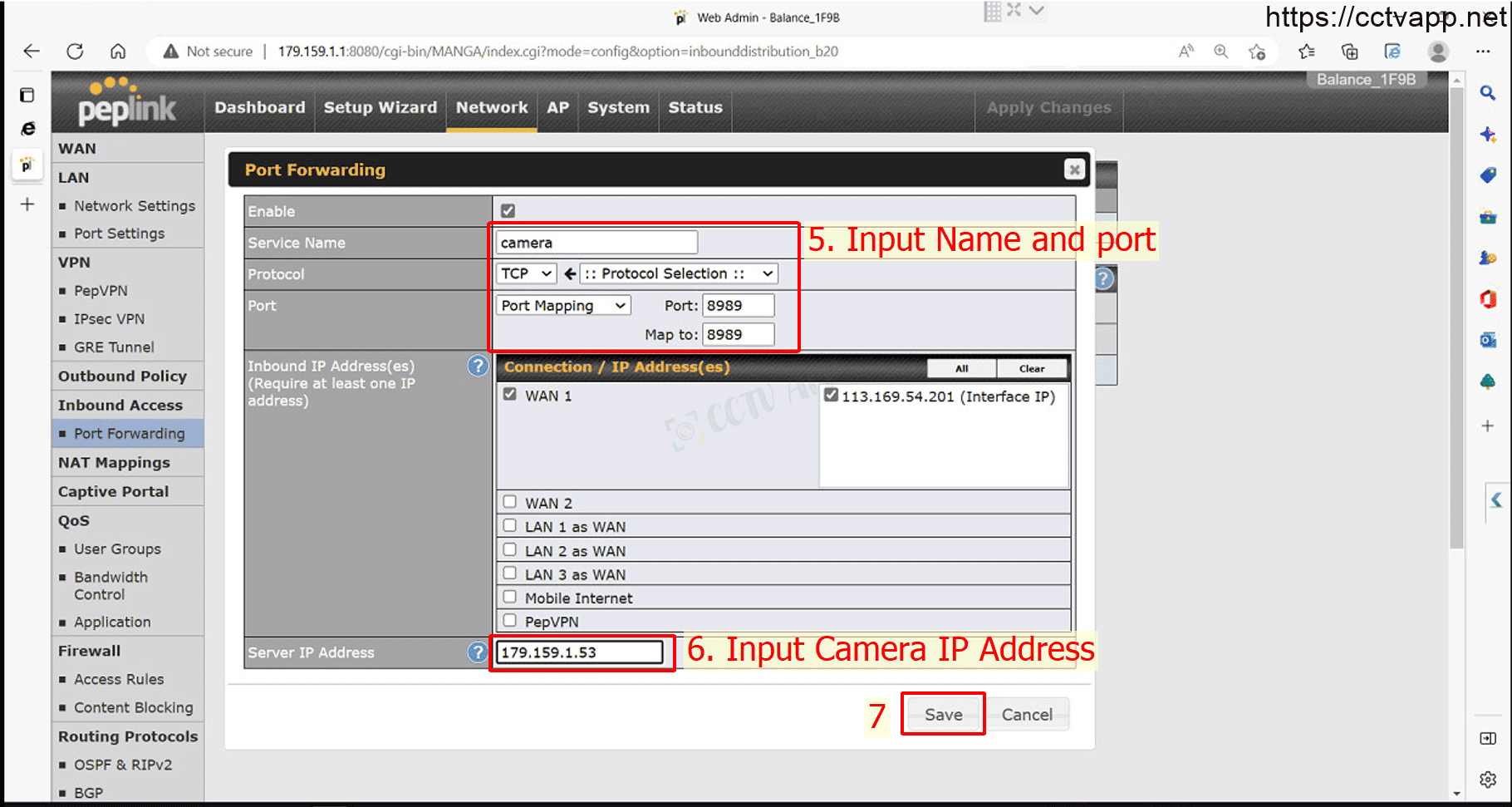Go to browser home page icon

[118, 52]
